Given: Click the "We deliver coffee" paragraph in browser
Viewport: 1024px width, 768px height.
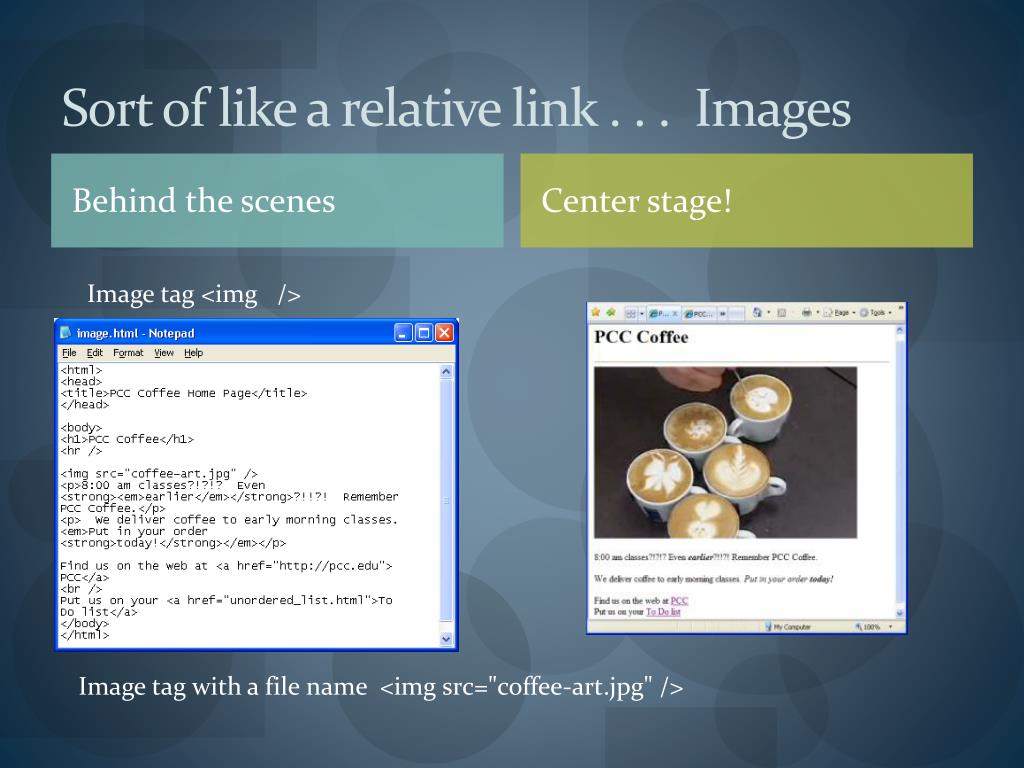Looking at the screenshot, I should tap(713, 579).
